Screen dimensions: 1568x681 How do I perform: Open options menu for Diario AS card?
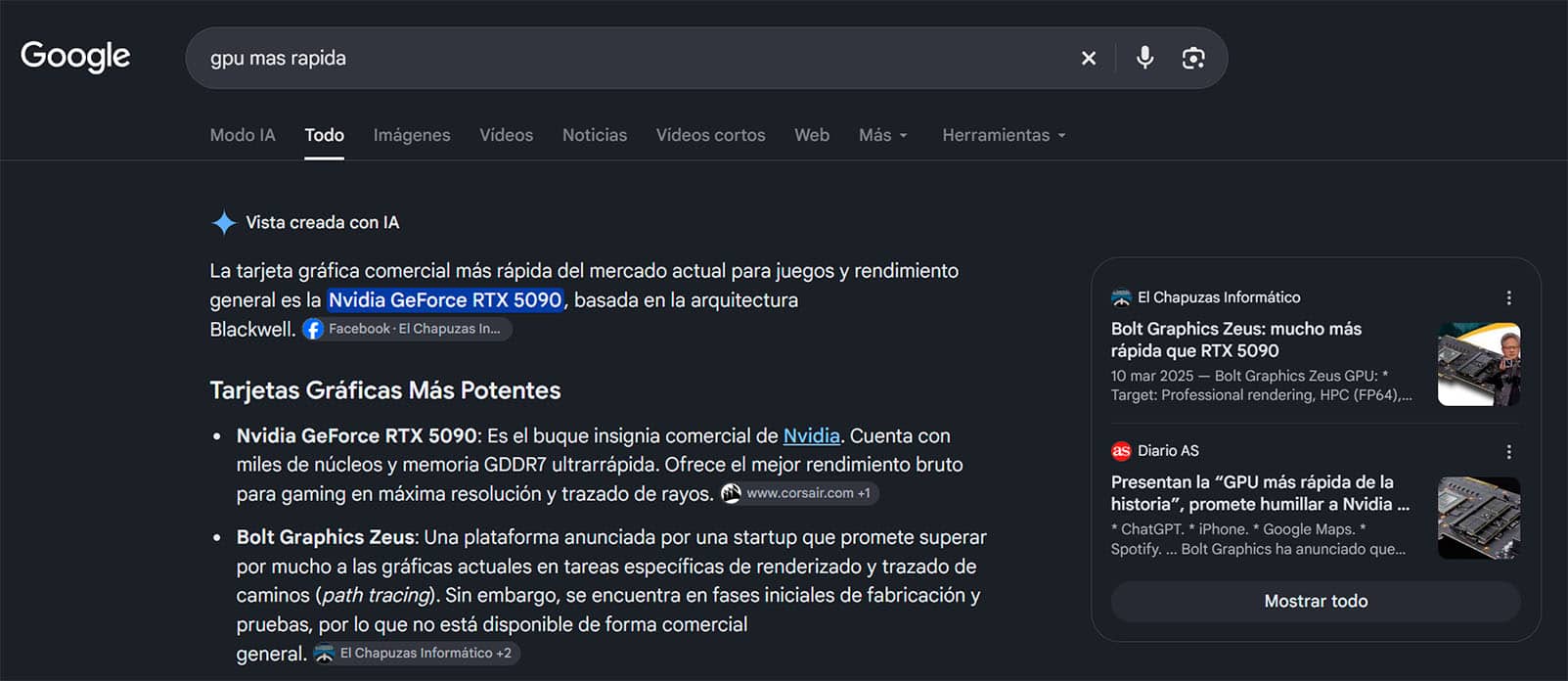pos(1509,451)
